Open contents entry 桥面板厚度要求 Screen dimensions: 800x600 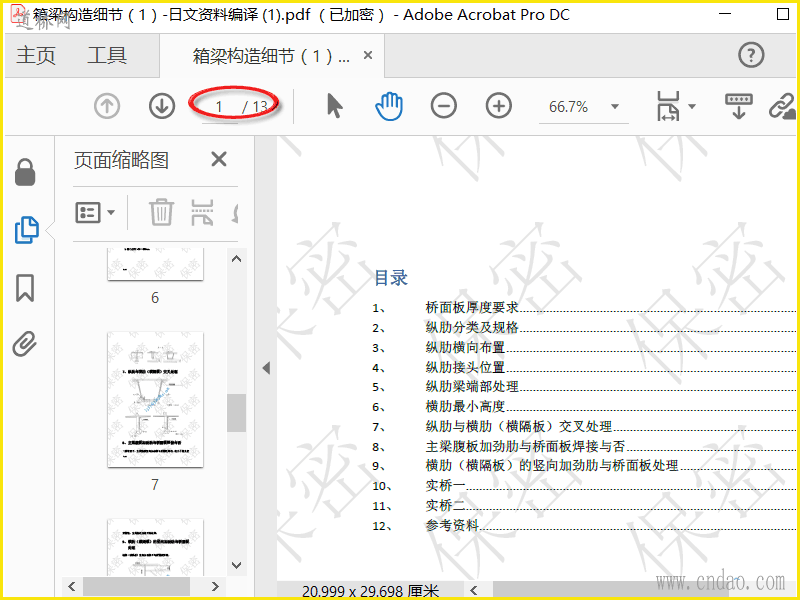[472, 307]
